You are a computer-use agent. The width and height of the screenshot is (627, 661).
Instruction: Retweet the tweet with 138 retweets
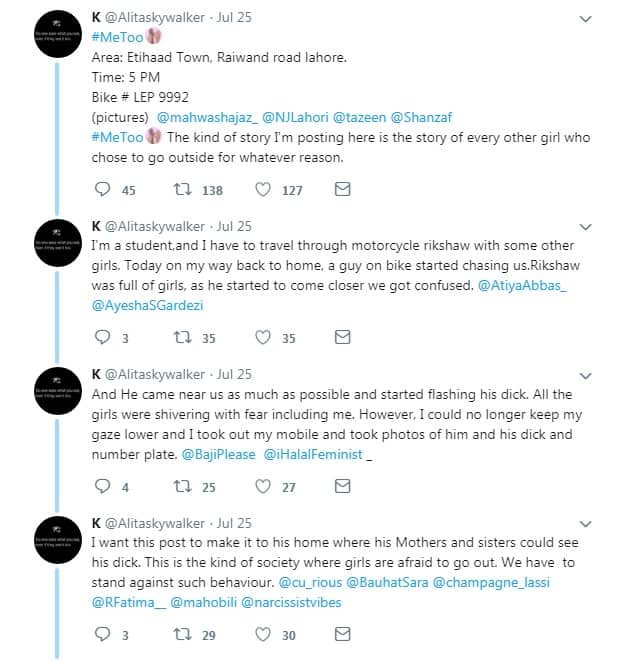click(x=183, y=190)
